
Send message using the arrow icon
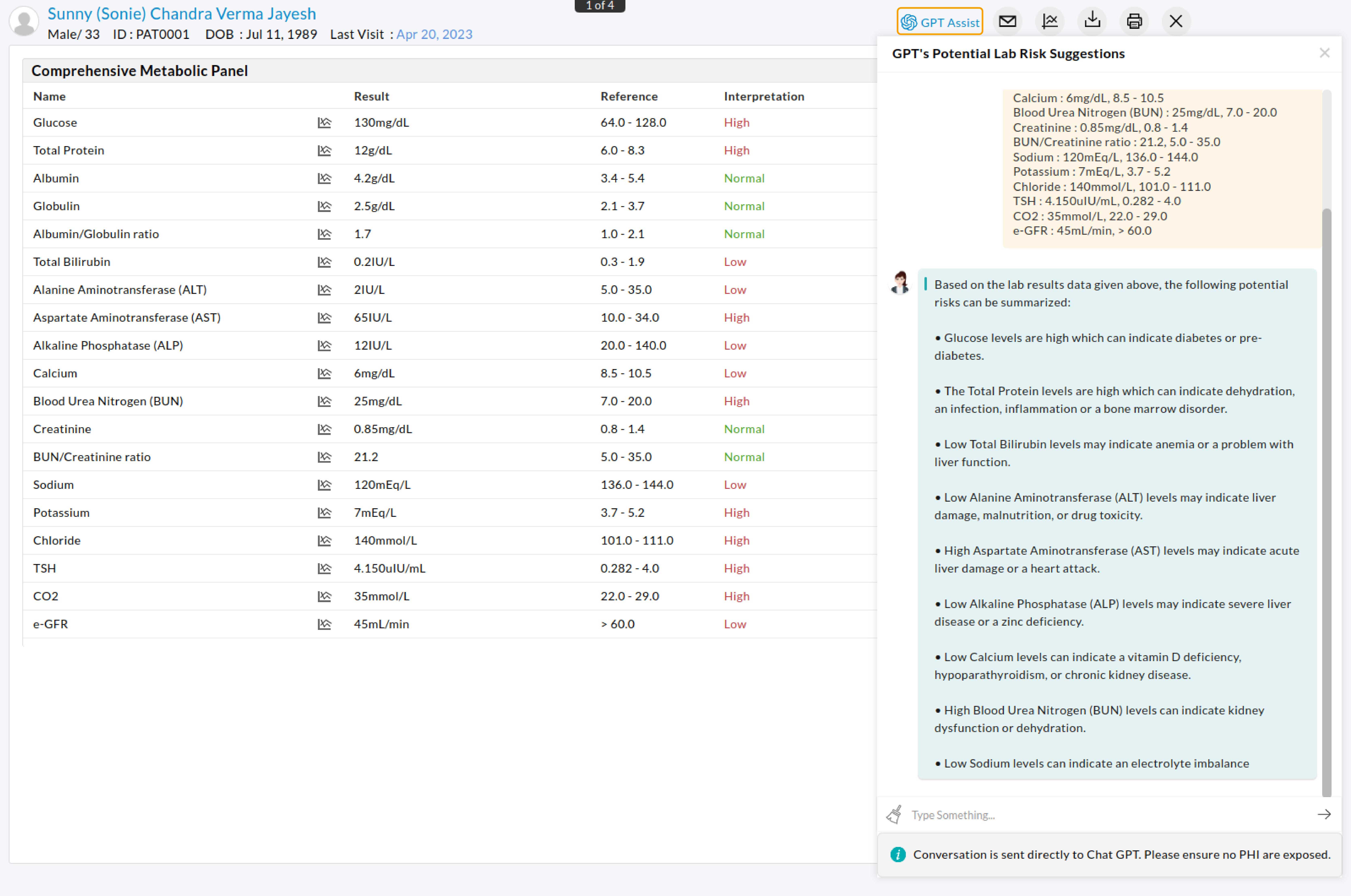[x=1324, y=814]
